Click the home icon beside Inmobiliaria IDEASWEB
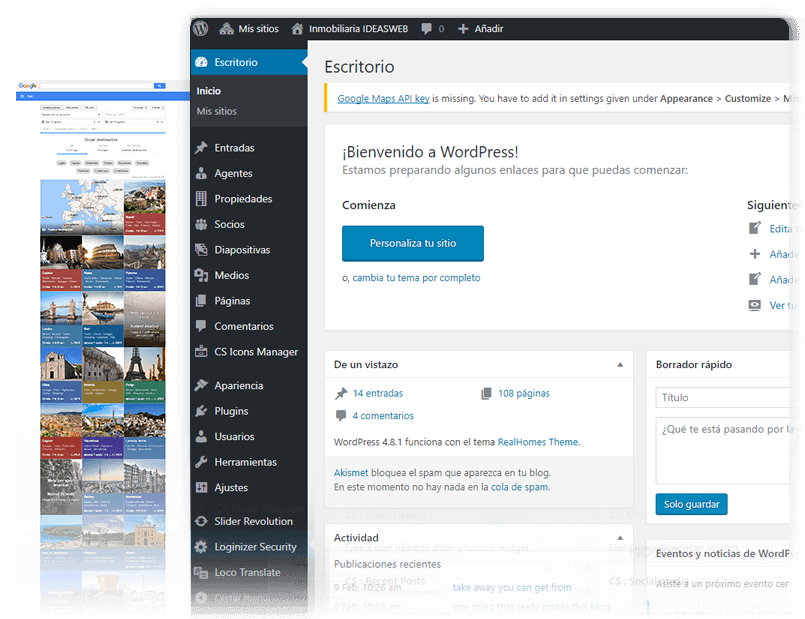 click(297, 29)
